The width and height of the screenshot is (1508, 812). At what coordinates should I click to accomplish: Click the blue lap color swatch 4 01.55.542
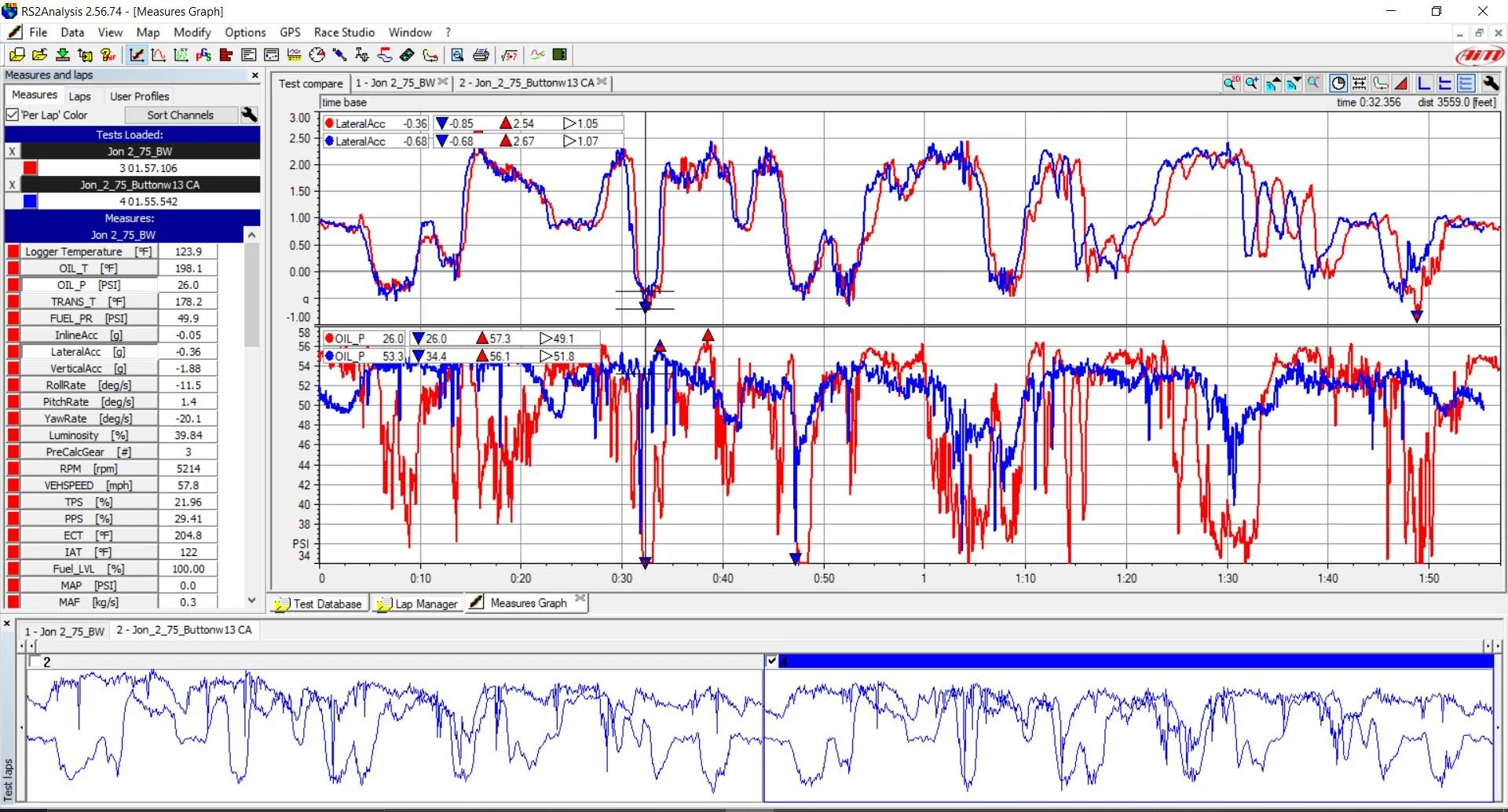click(30, 201)
